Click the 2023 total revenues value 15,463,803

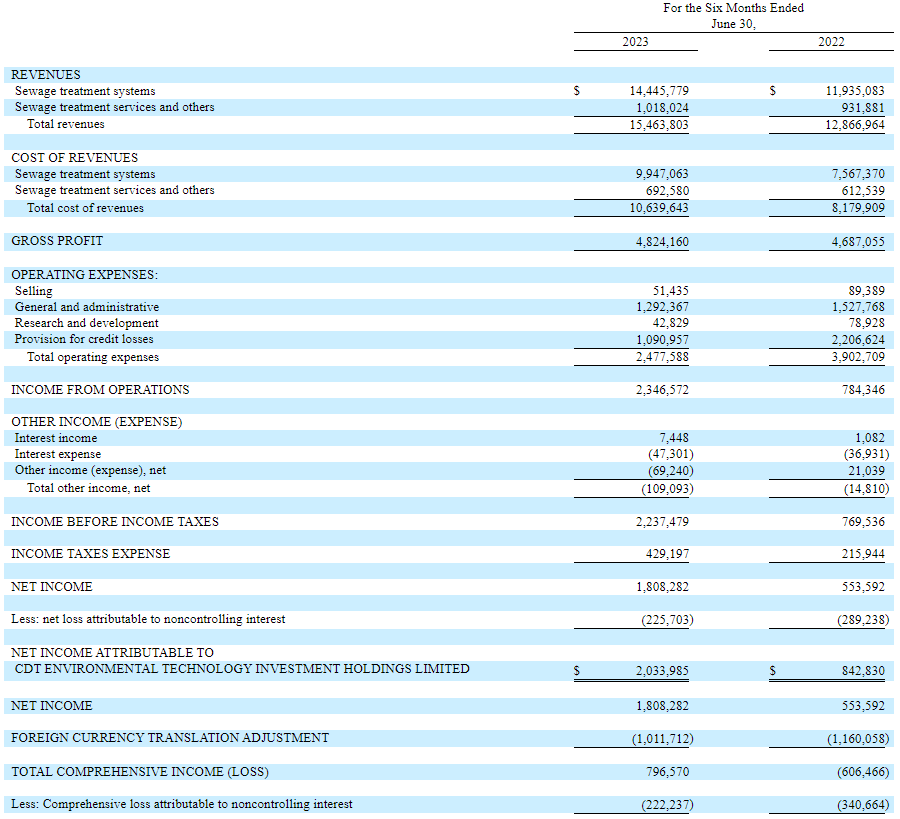[x=662, y=125]
